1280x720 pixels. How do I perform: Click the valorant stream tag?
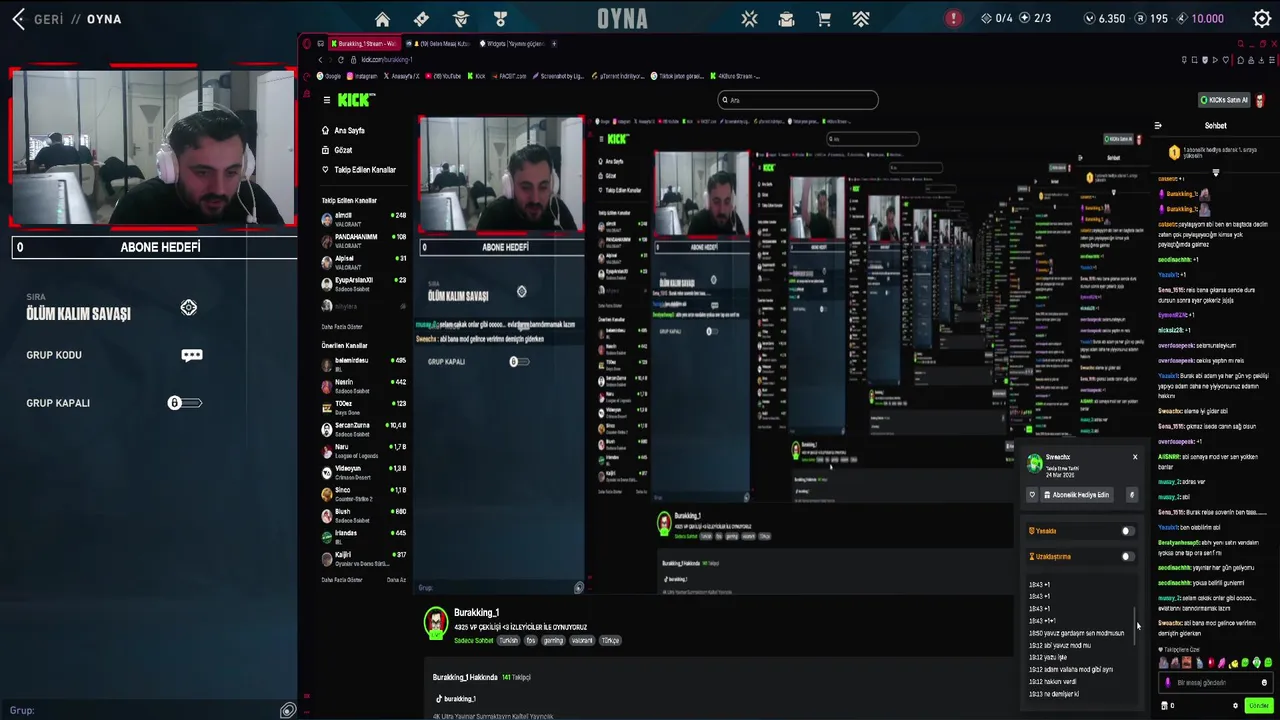click(x=581, y=640)
